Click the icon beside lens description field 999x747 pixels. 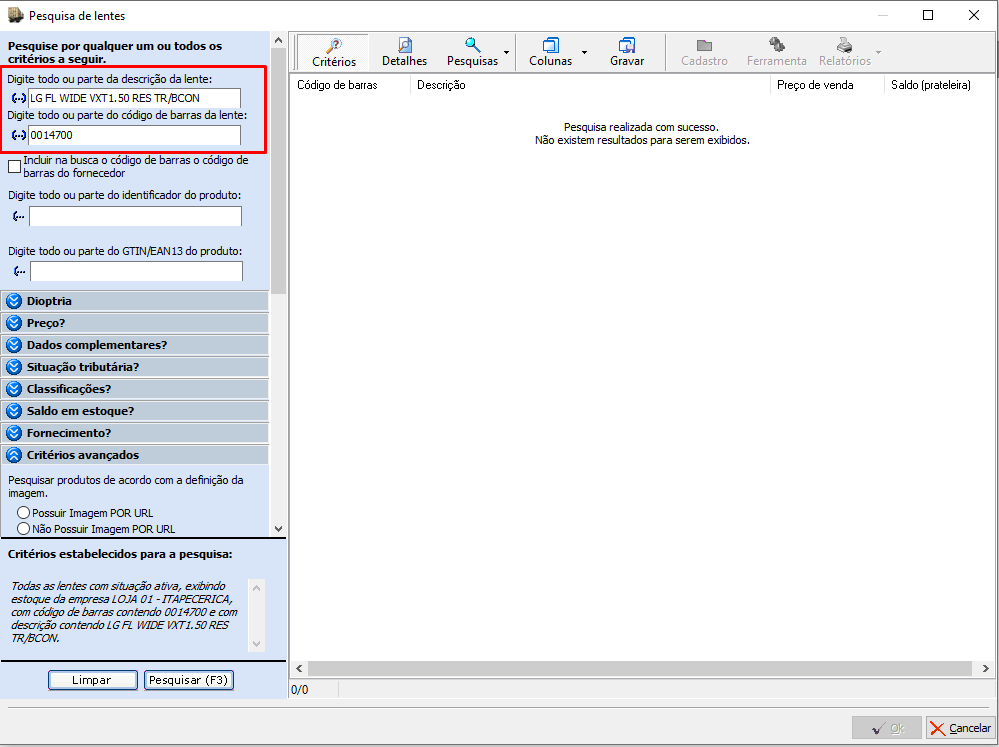(x=18, y=98)
